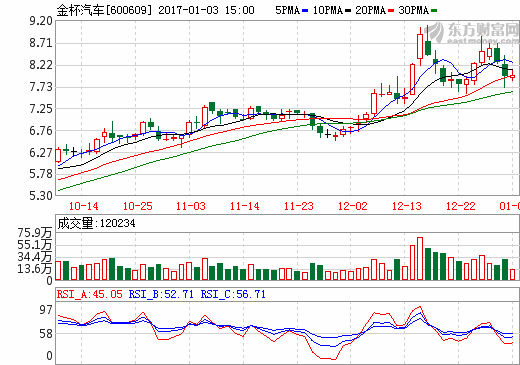This screenshot has height=365, width=520.
Task: Click the 58 RSI axis label
Action: tap(46, 333)
